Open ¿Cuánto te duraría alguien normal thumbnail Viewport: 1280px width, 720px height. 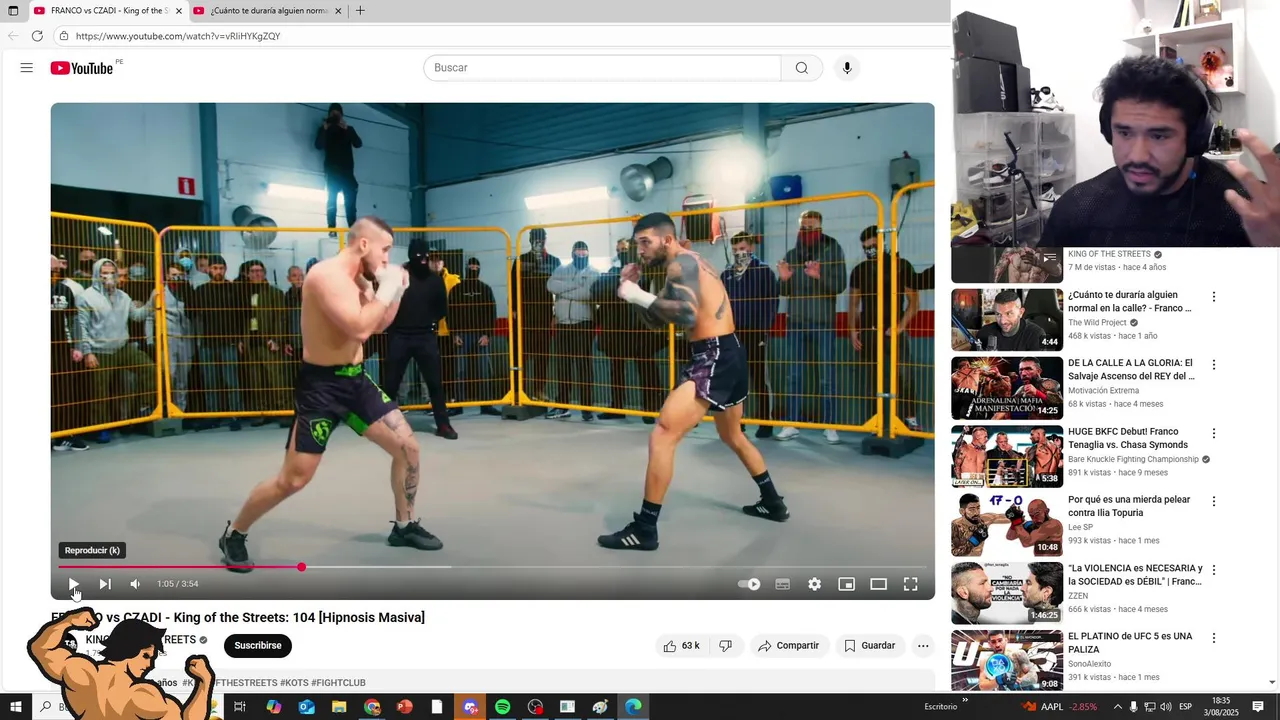[1007, 319]
